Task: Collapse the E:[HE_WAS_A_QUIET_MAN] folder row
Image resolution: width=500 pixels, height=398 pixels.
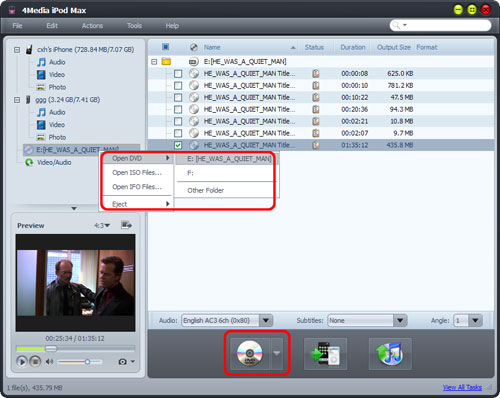Action: (154, 62)
